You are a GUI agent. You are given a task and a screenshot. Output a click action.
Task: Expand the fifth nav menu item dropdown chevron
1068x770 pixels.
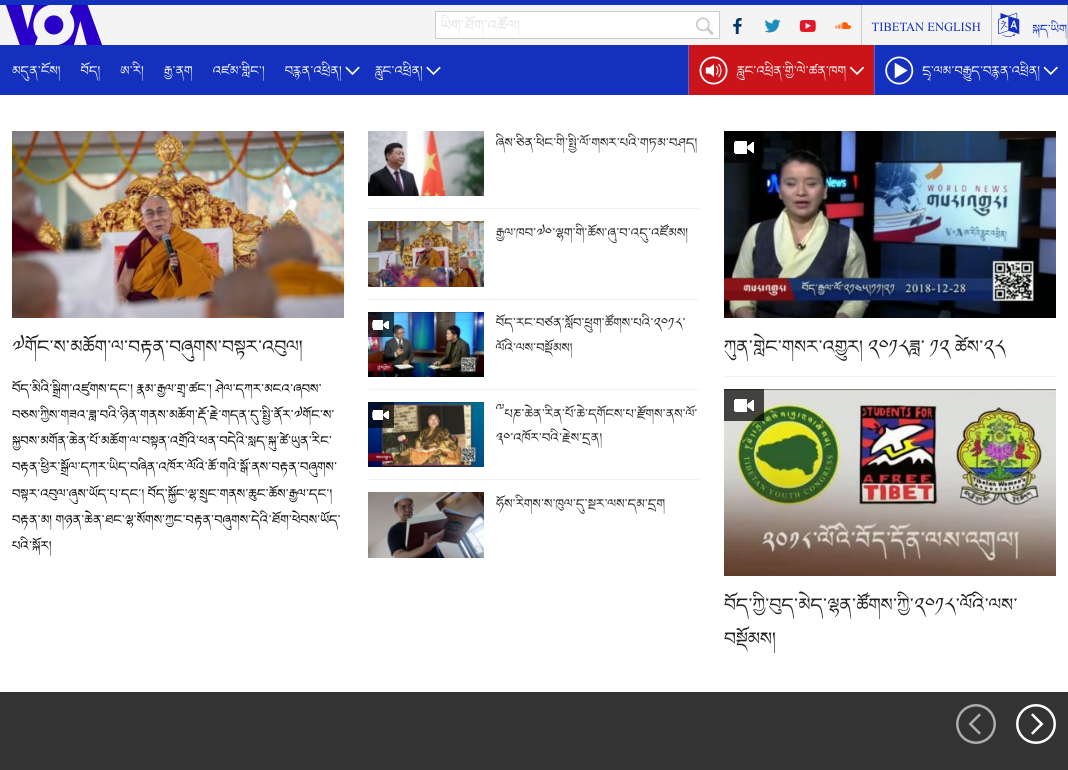(352, 71)
